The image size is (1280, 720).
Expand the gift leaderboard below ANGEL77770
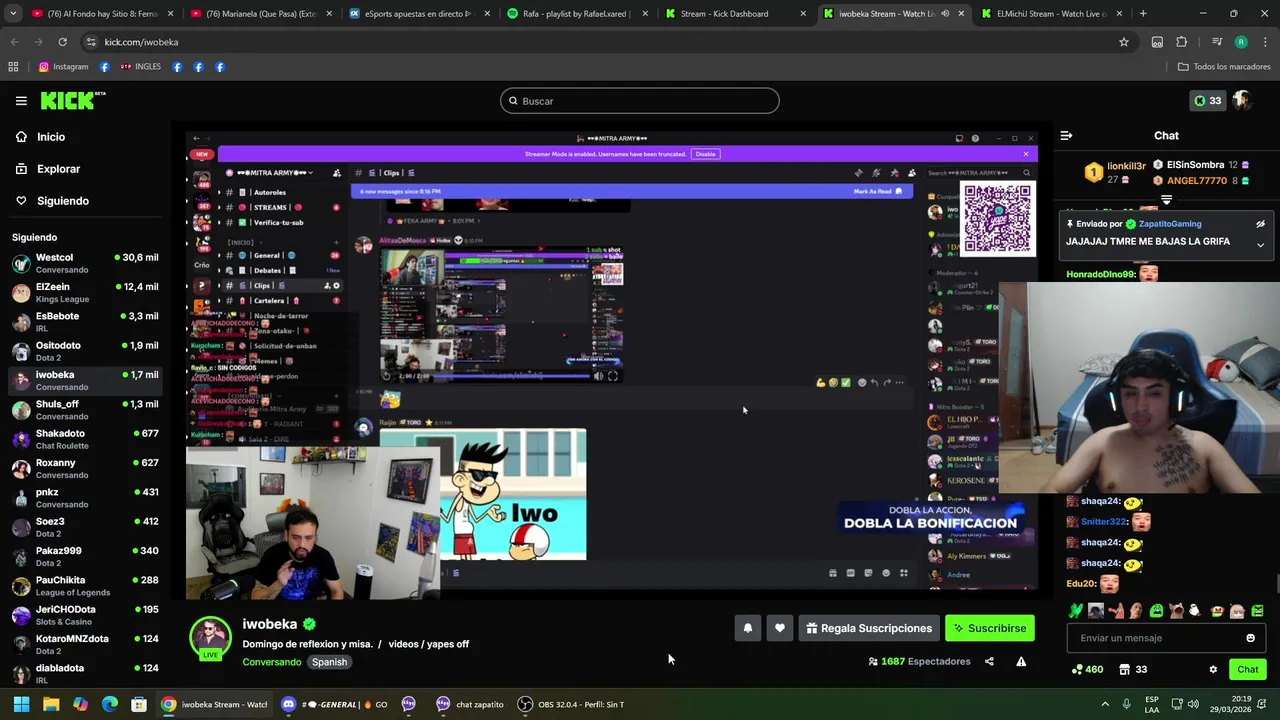[1166, 200]
